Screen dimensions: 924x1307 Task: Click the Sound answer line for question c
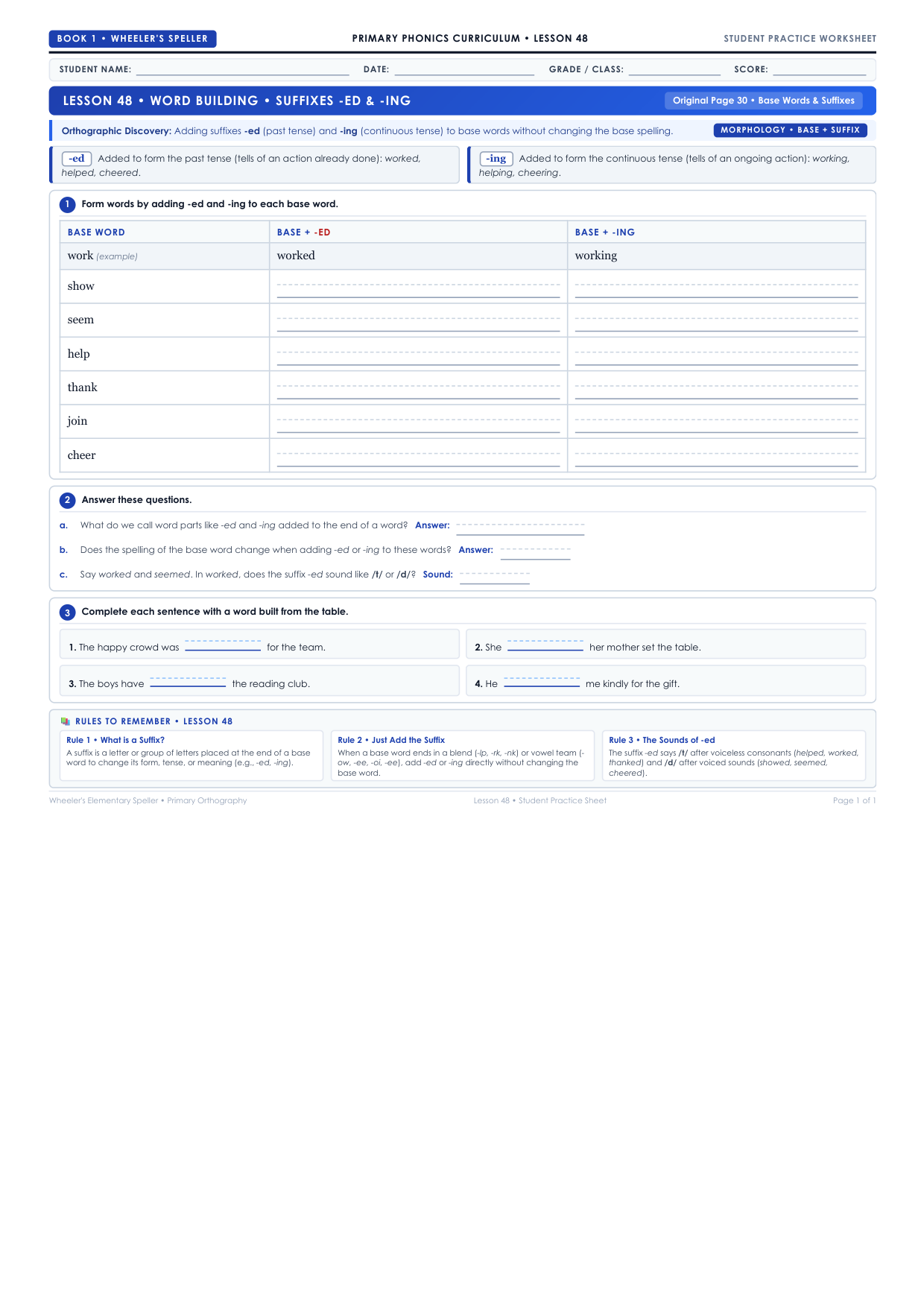click(x=495, y=578)
